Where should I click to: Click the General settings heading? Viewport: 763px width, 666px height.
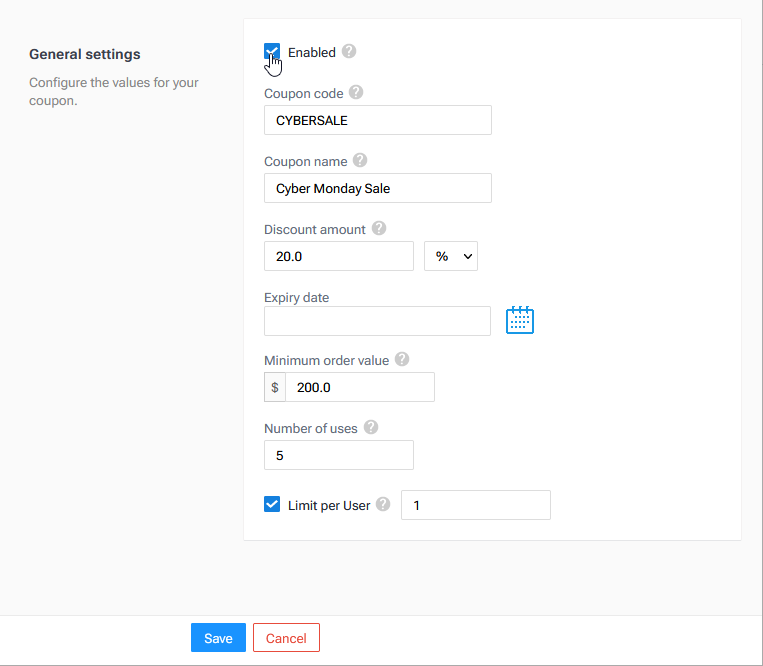coord(85,54)
